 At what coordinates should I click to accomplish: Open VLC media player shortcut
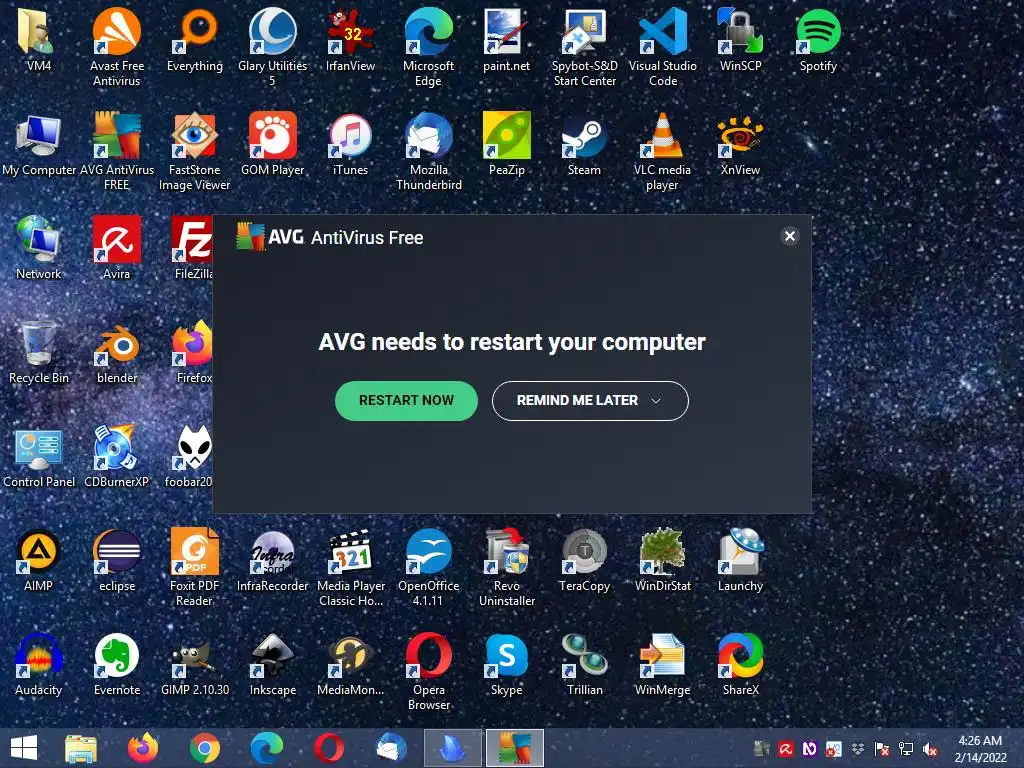coord(662,150)
